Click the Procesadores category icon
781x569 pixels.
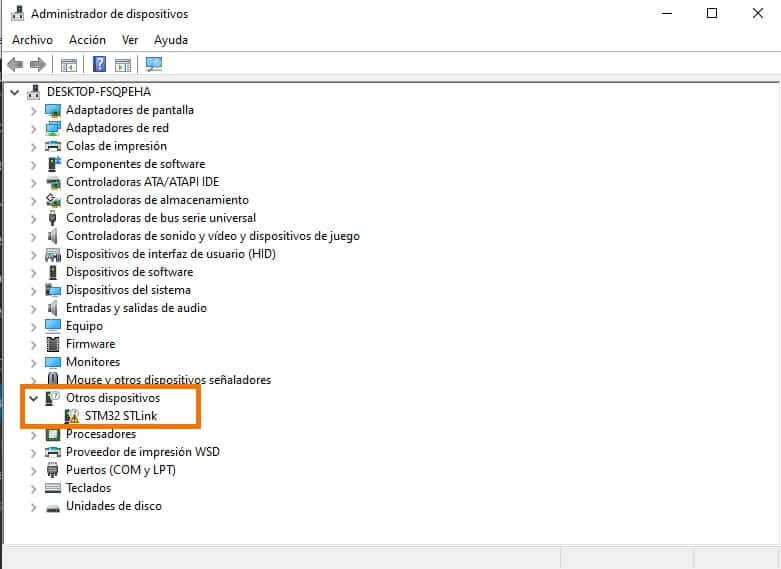tap(54, 434)
